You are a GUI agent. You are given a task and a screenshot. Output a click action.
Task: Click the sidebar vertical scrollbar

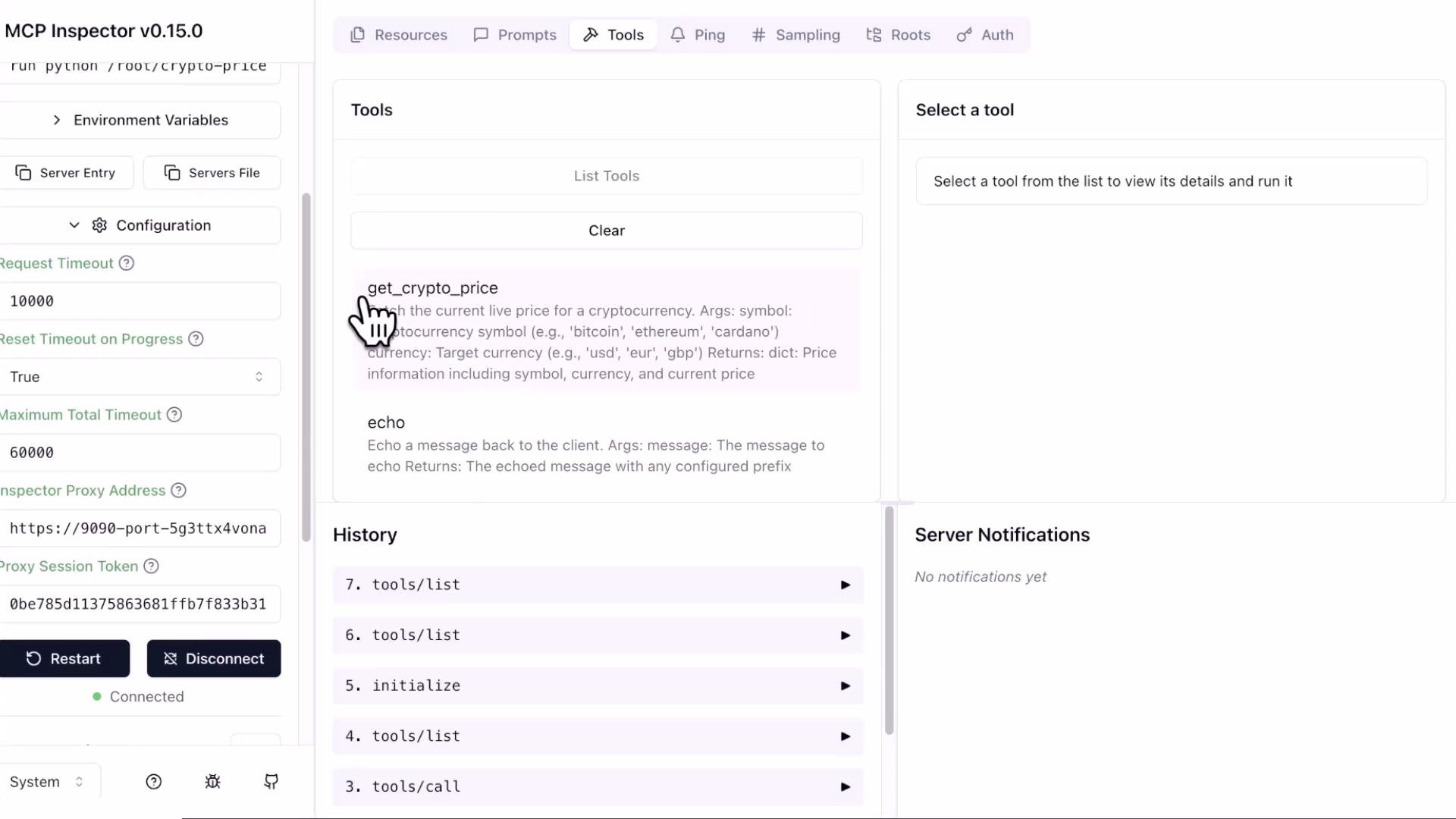click(306, 367)
